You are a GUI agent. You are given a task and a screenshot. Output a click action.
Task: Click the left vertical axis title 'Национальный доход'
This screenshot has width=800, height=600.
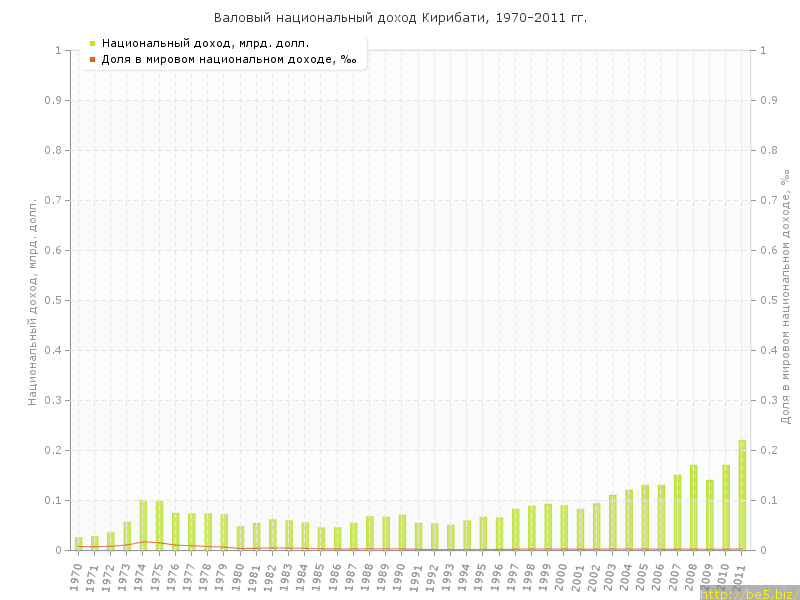pyautogui.click(x=32, y=300)
